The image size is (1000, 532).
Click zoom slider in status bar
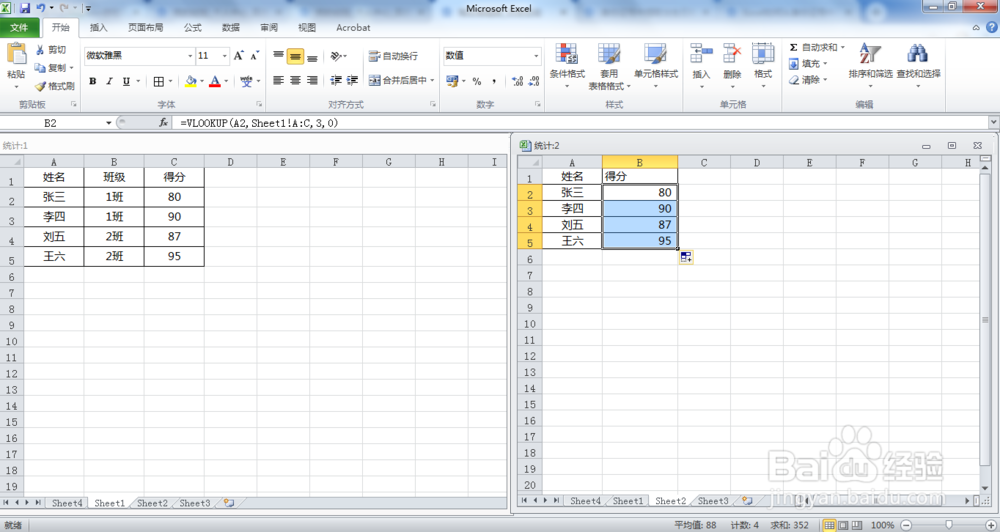pyautogui.click(x=949, y=525)
